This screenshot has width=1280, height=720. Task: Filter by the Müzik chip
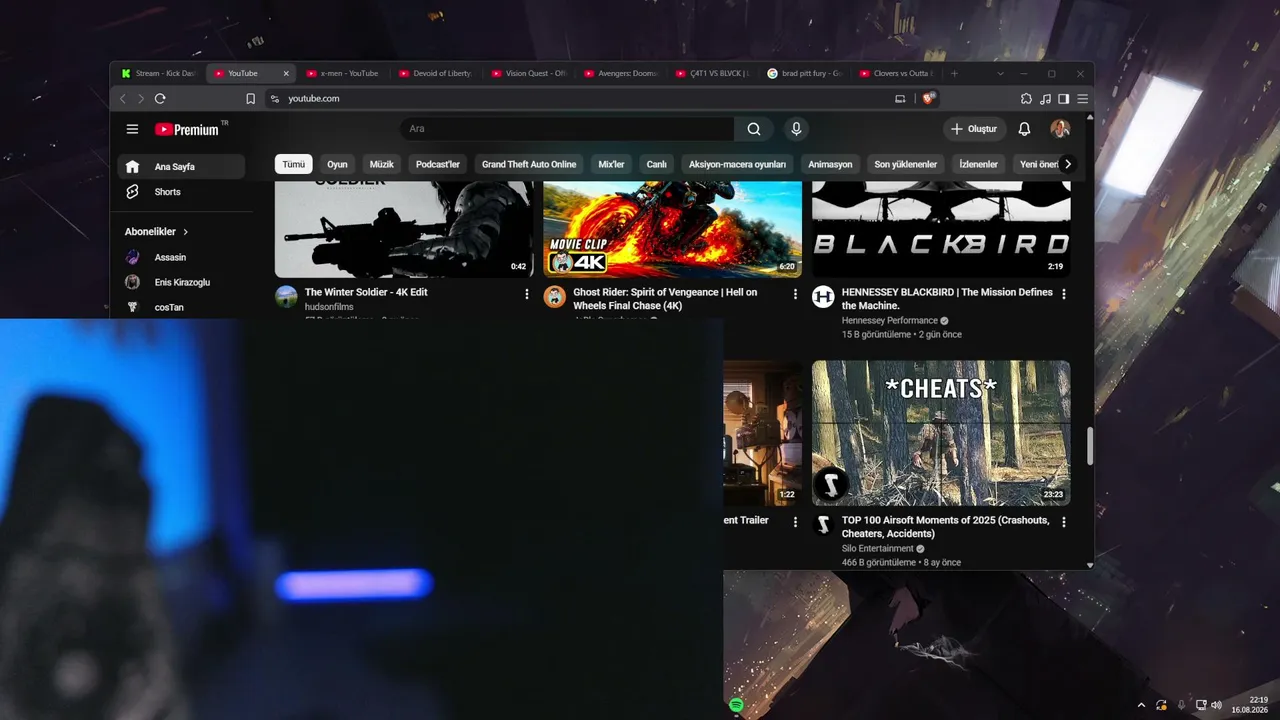pos(382,164)
